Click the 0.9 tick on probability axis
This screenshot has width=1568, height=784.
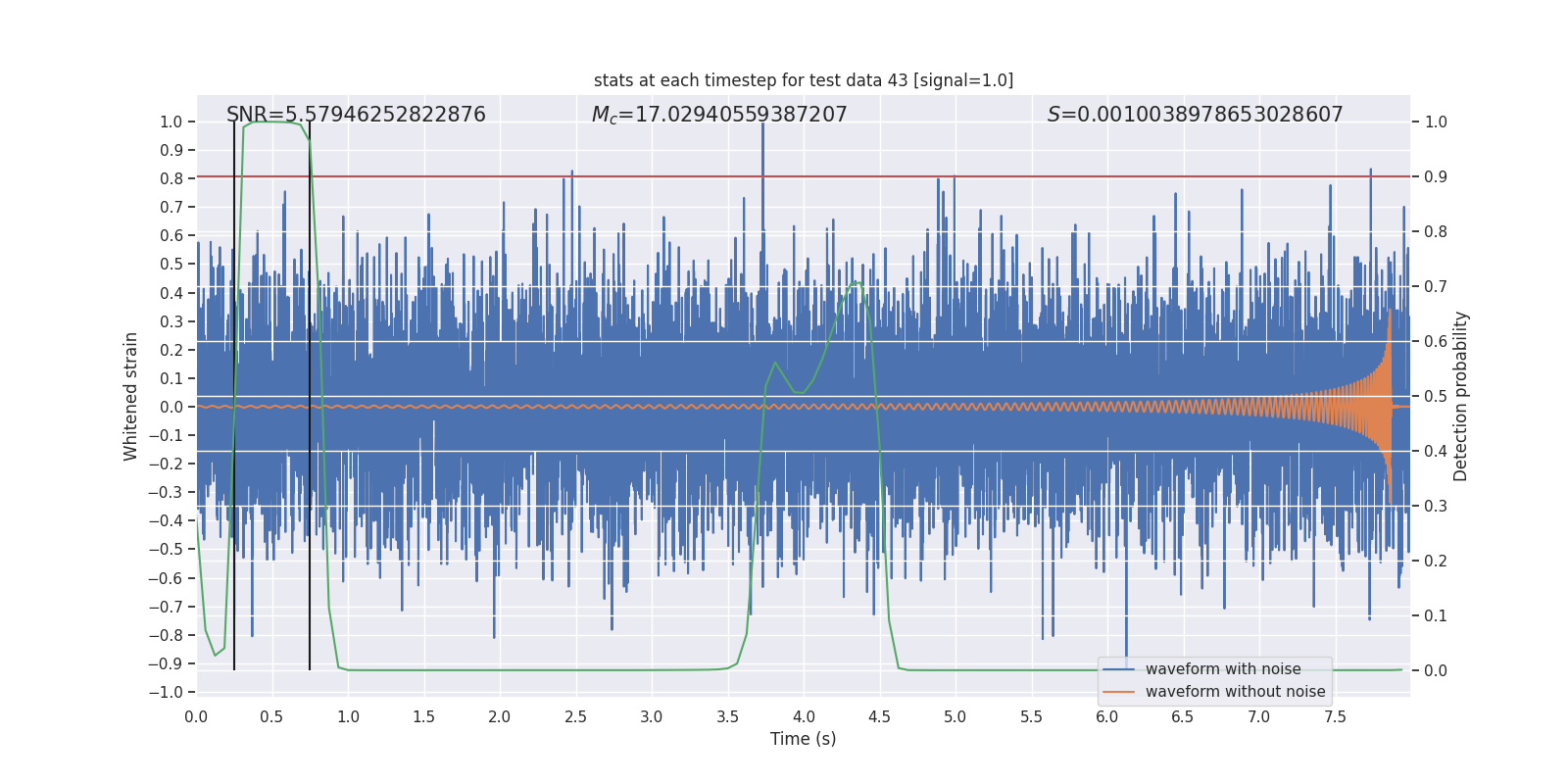tap(1436, 177)
